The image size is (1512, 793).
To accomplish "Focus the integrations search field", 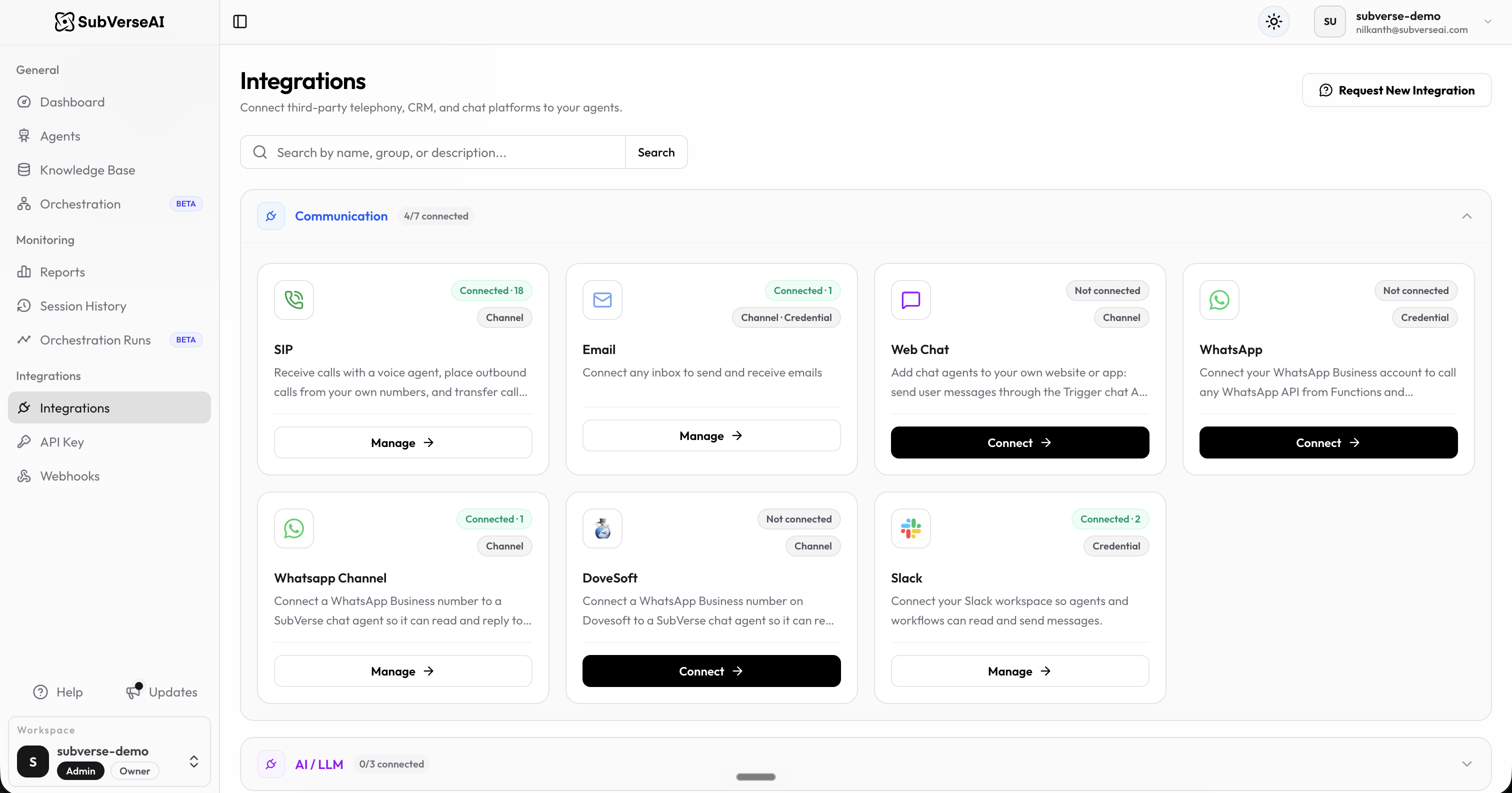I will (x=433, y=152).
